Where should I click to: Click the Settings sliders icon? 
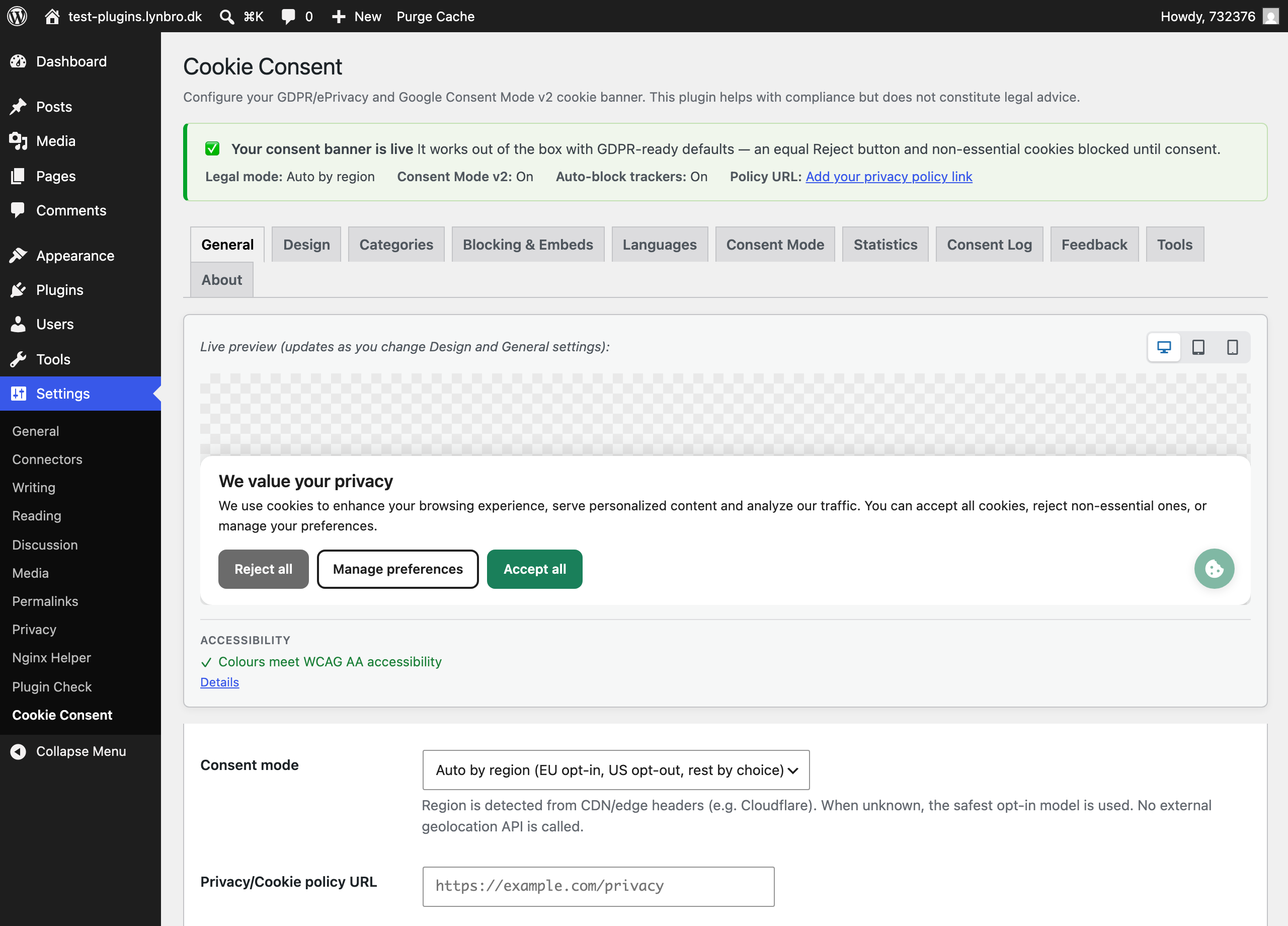point(18,393)
